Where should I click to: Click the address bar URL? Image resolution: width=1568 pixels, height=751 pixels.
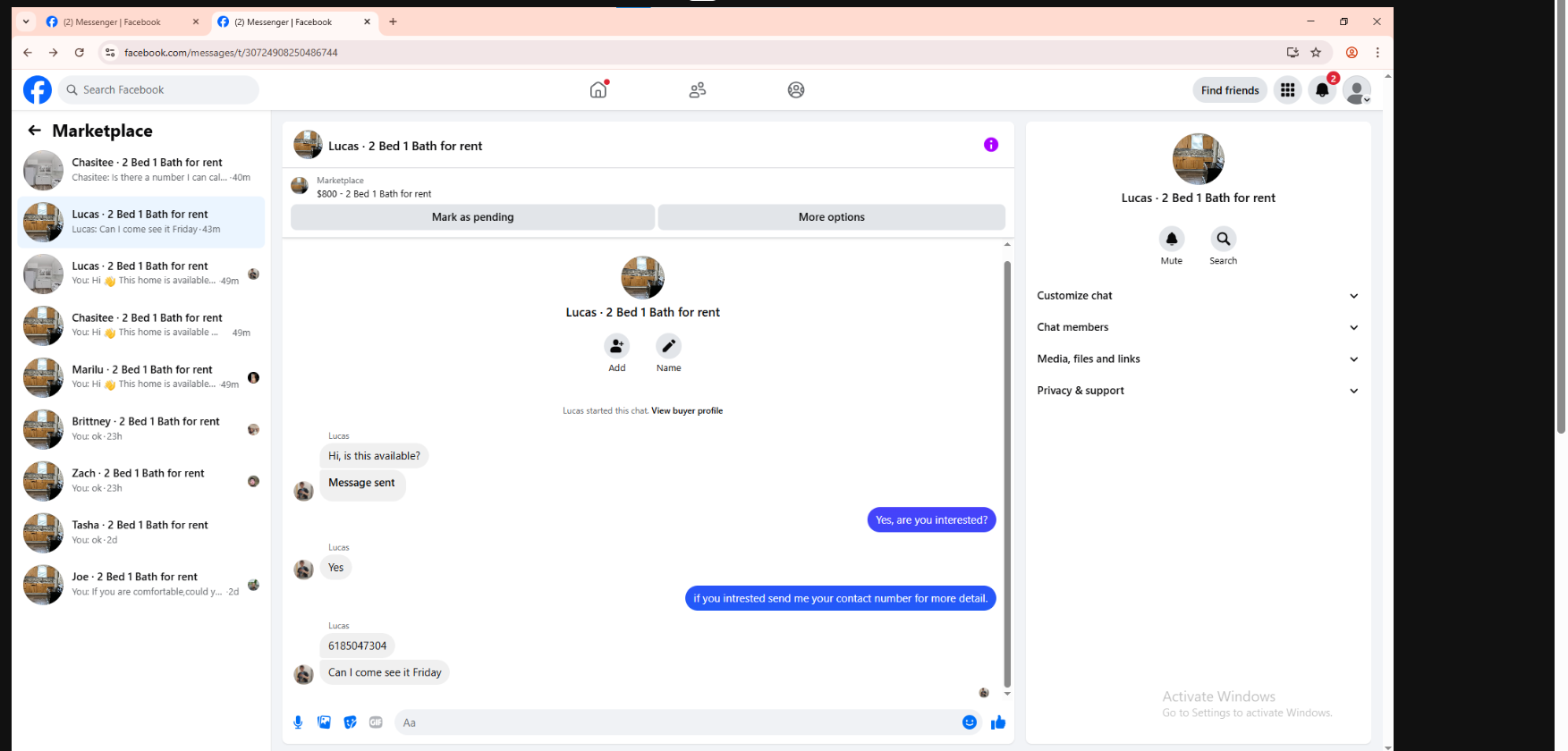pyautogui.click(x=231, y=53)
